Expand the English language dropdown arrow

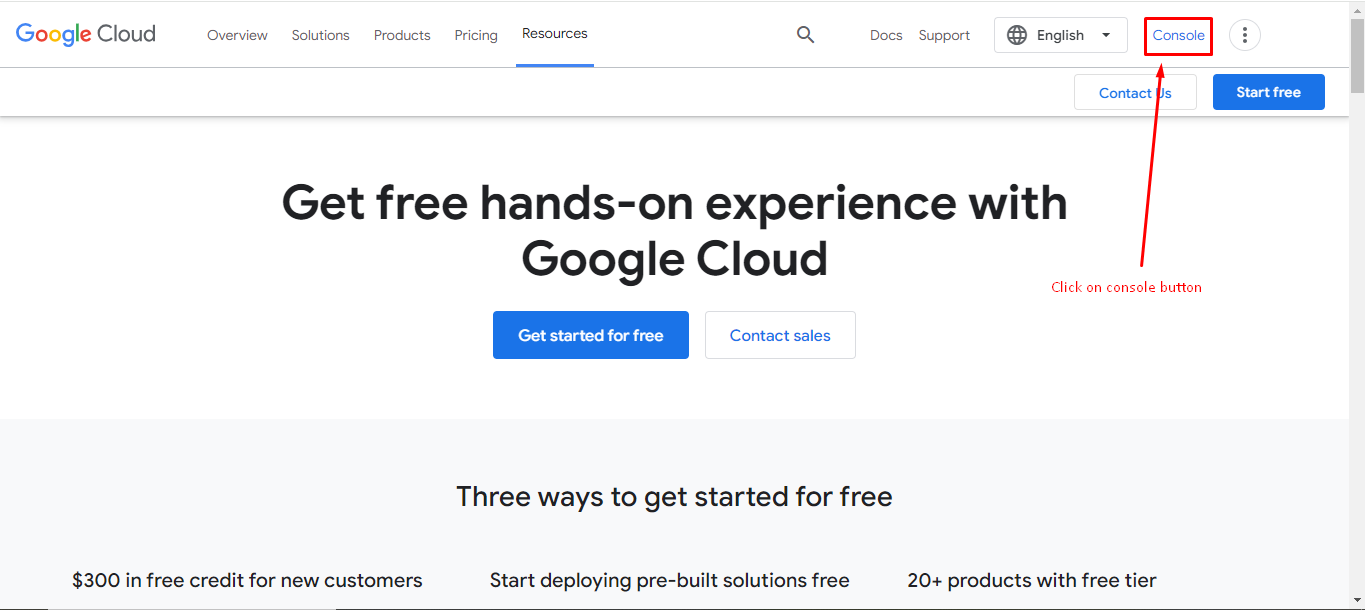click(x=1106, y=35)
